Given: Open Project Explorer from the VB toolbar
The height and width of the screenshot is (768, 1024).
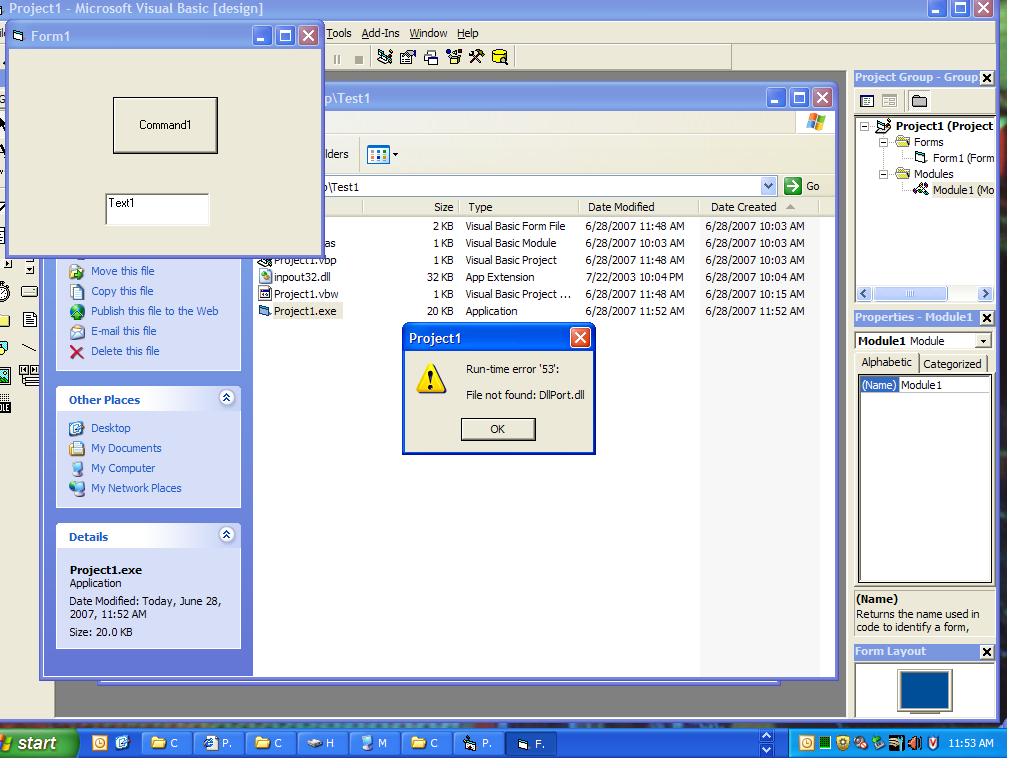Looking at the screenshot, I should click(385, 57).
